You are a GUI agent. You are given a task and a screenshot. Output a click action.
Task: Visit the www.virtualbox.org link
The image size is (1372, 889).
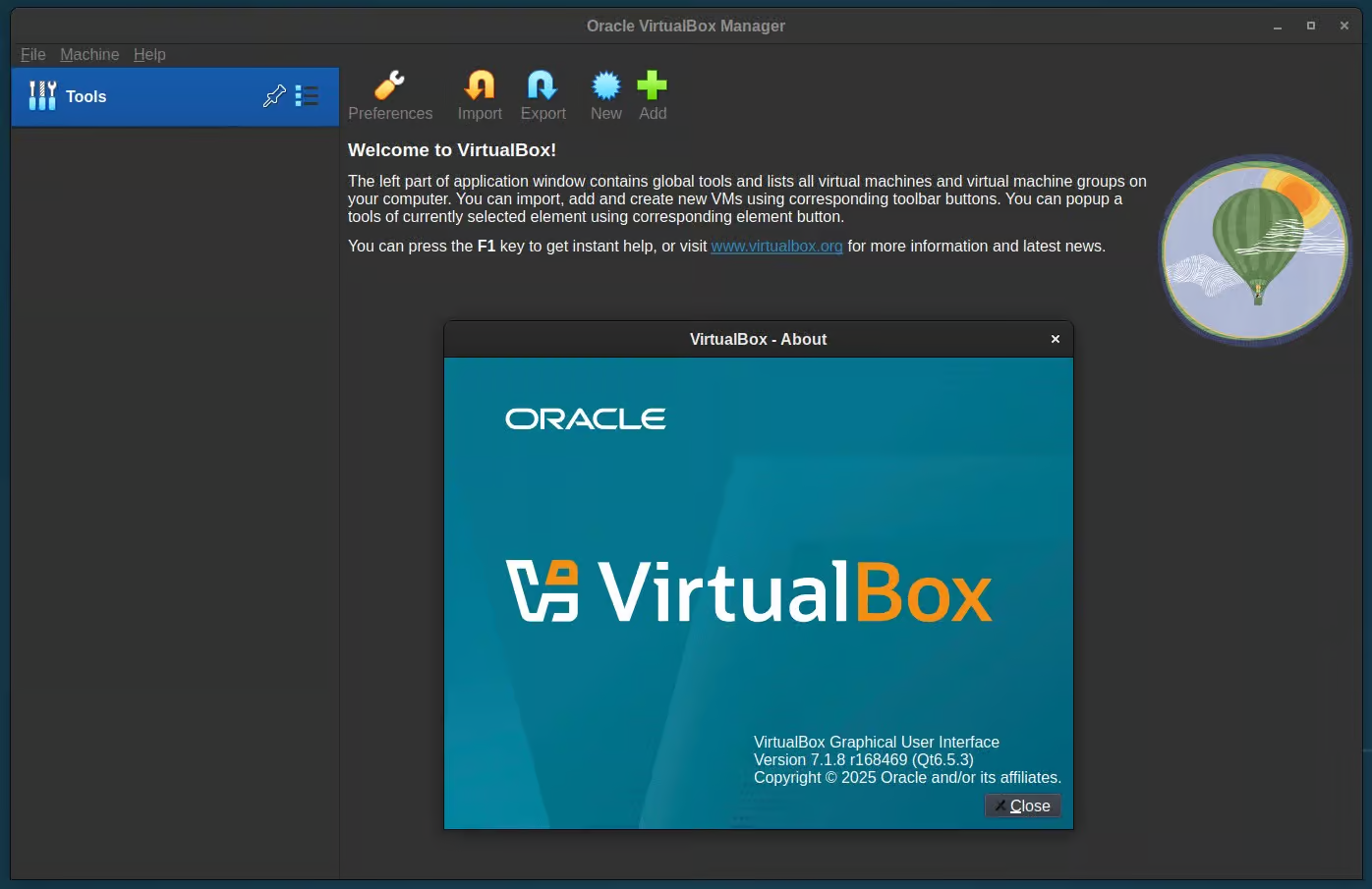pyautogui.click(x=776, y=247)
